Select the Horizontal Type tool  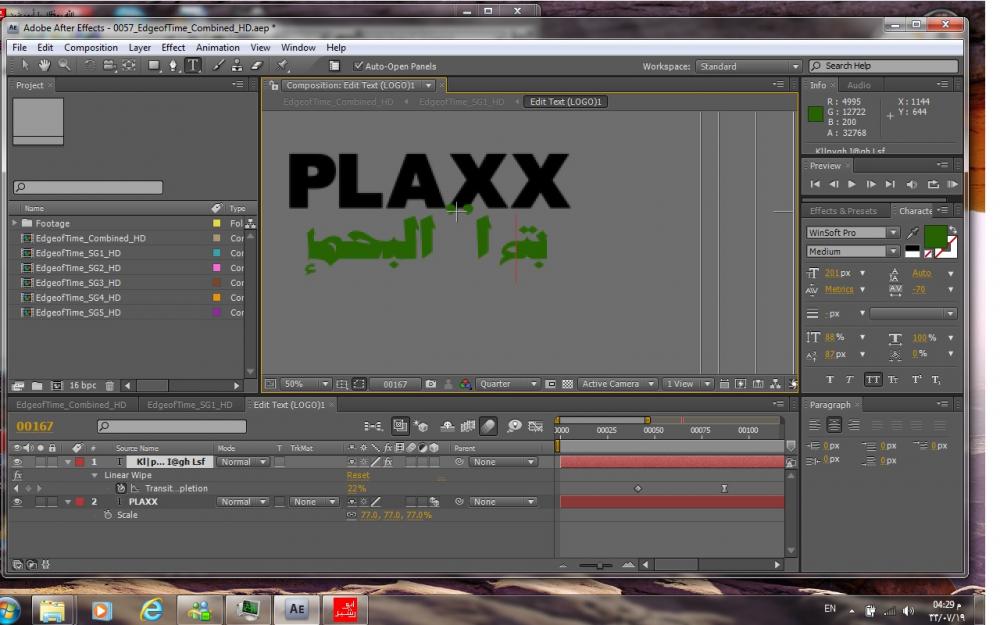(193, 66)
